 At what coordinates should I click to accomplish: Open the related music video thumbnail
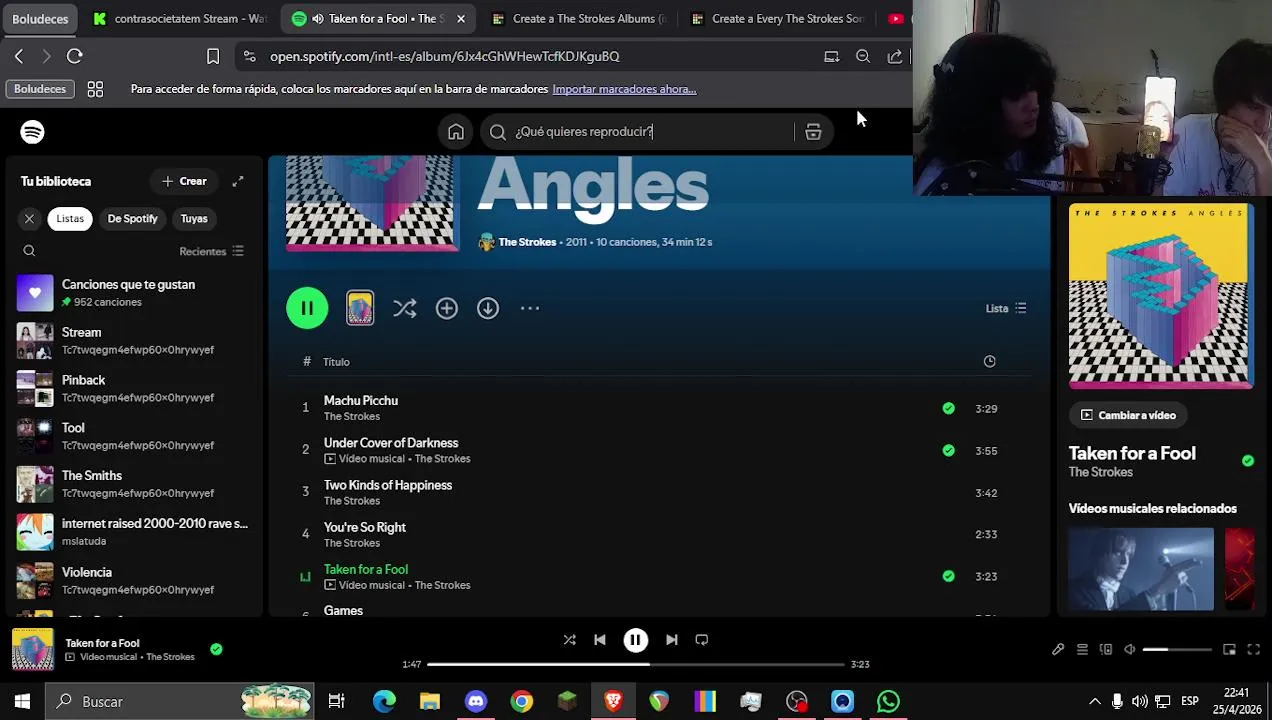click(x=1141, y=569)
